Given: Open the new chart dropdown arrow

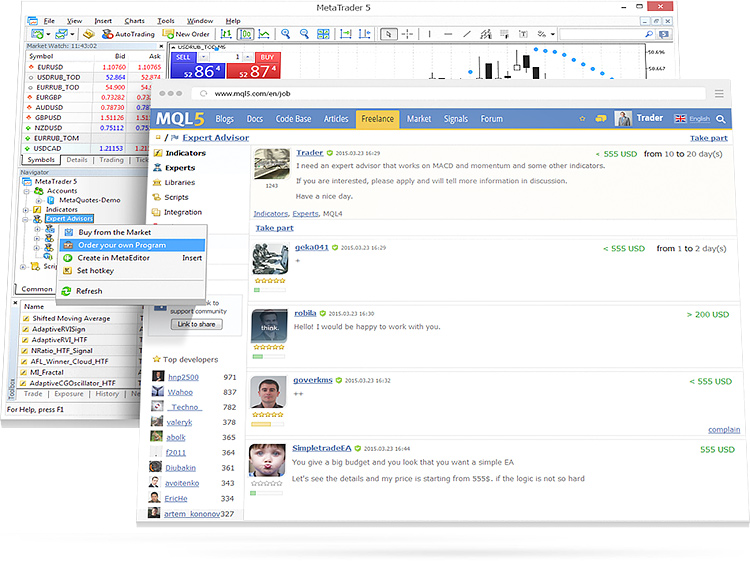Looking at the screenshot, I should click(48, 34).
